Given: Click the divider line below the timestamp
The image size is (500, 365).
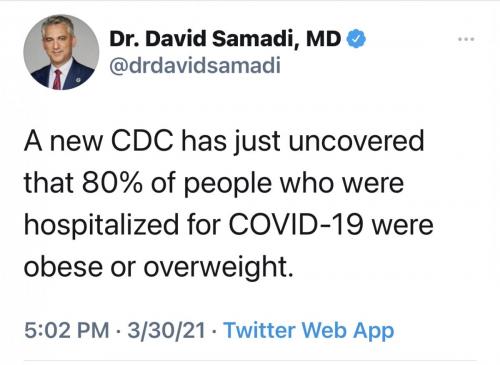Looking at the screenshot, I should [x=250, y=360].
